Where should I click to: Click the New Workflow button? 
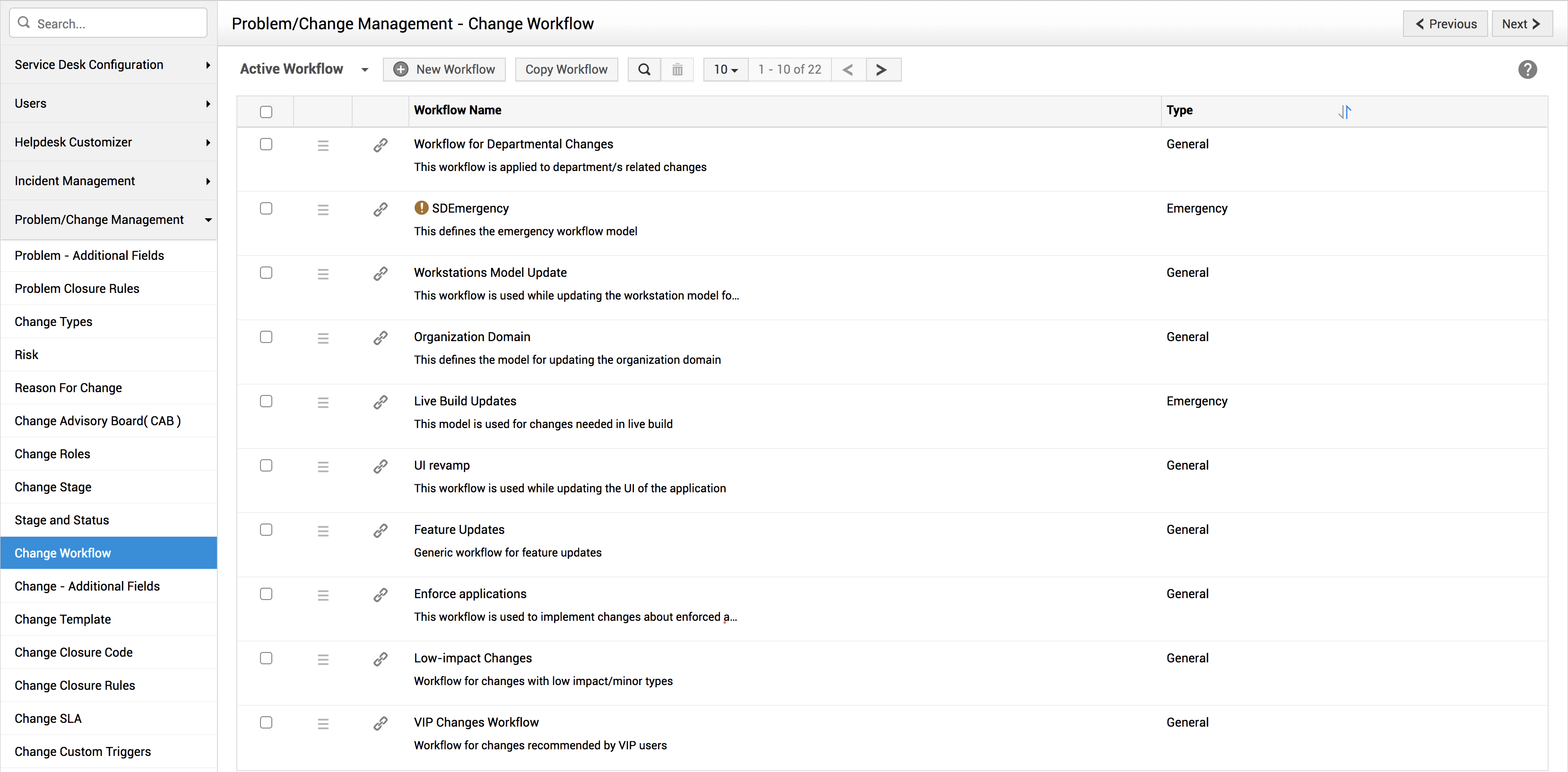click(444, 69)
